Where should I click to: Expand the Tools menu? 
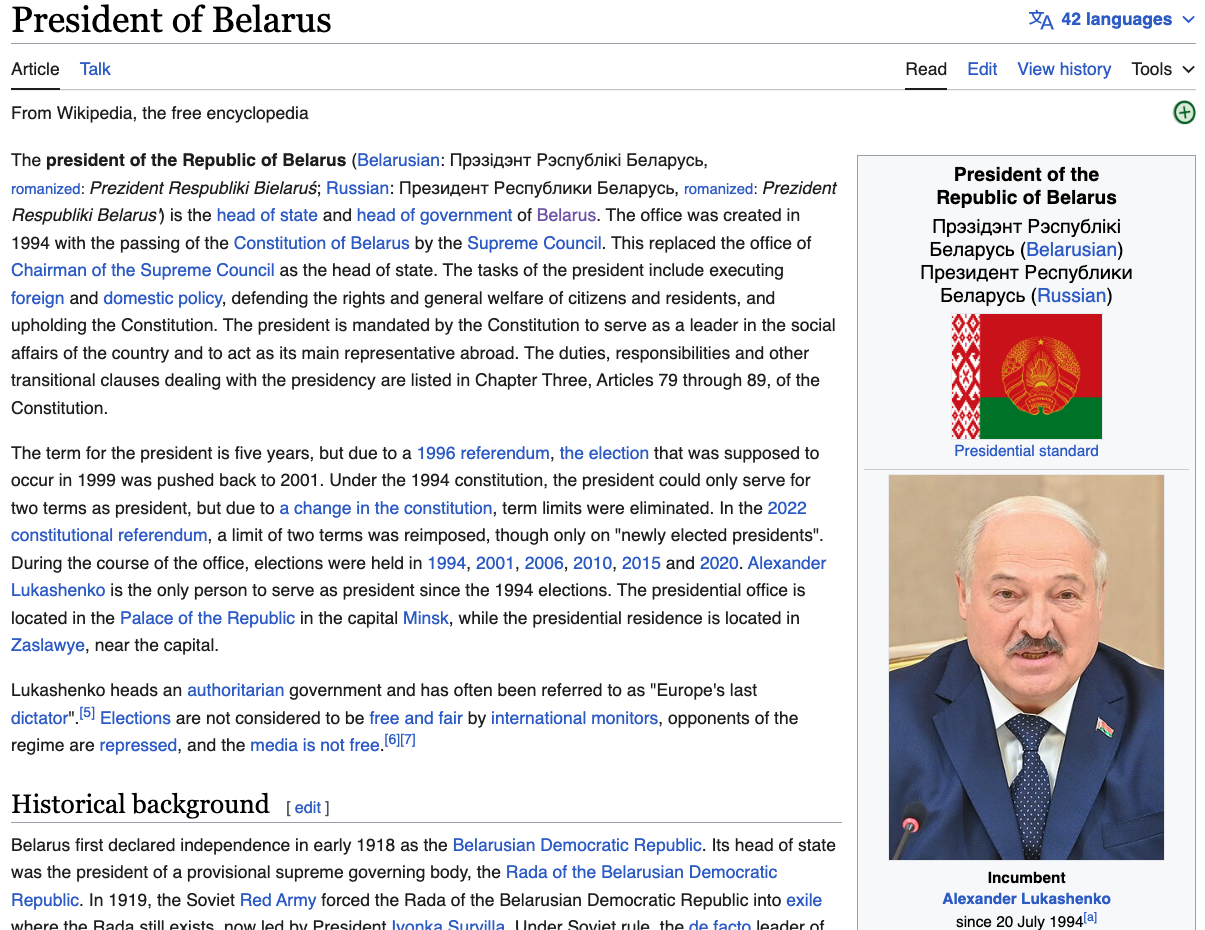coord(1163,69)
